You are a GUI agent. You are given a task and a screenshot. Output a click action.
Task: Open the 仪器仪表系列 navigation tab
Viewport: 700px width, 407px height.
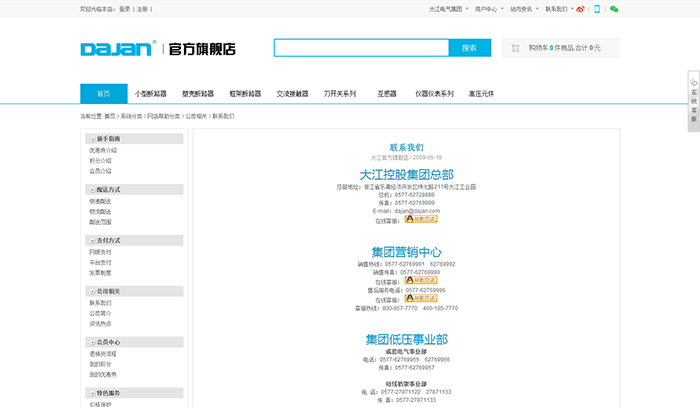click(x=434, y=94)
